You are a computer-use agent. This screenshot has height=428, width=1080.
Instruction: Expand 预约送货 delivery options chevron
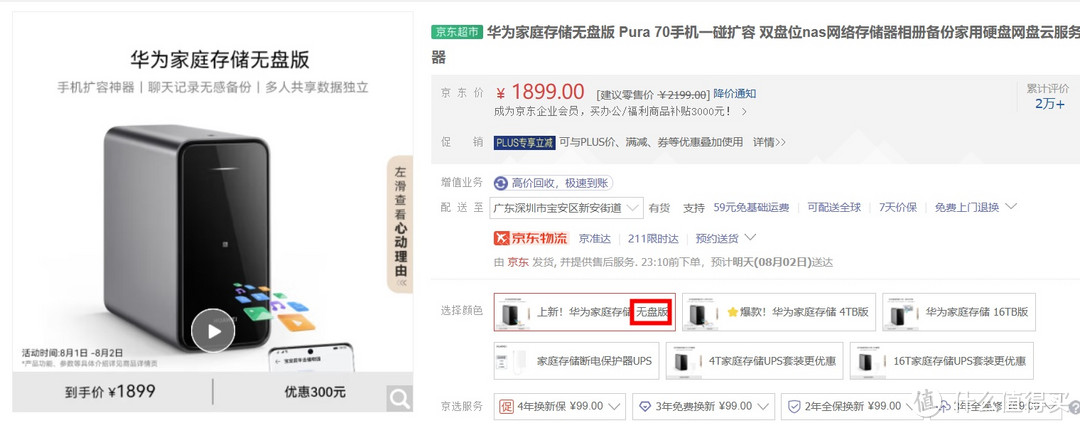[x=751, y=238]
